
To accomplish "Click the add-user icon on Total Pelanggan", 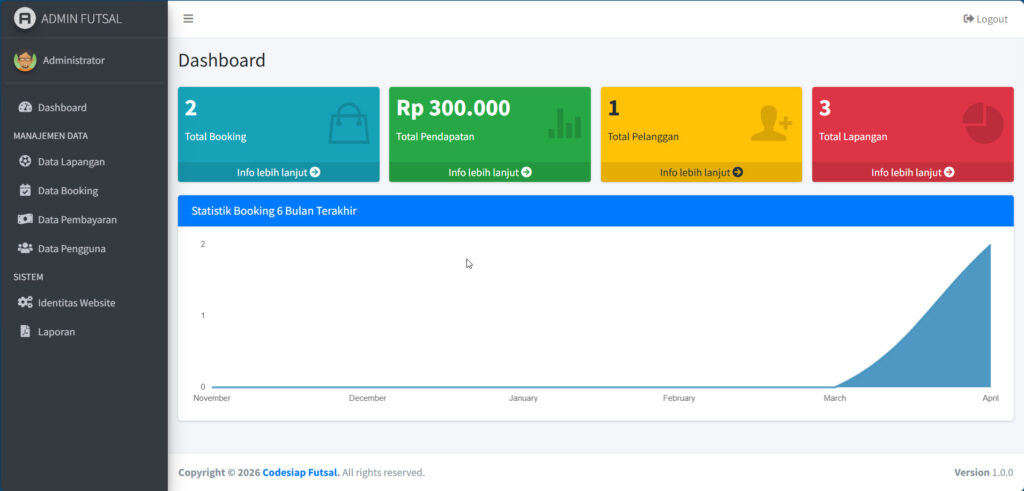I will [771, 123].
